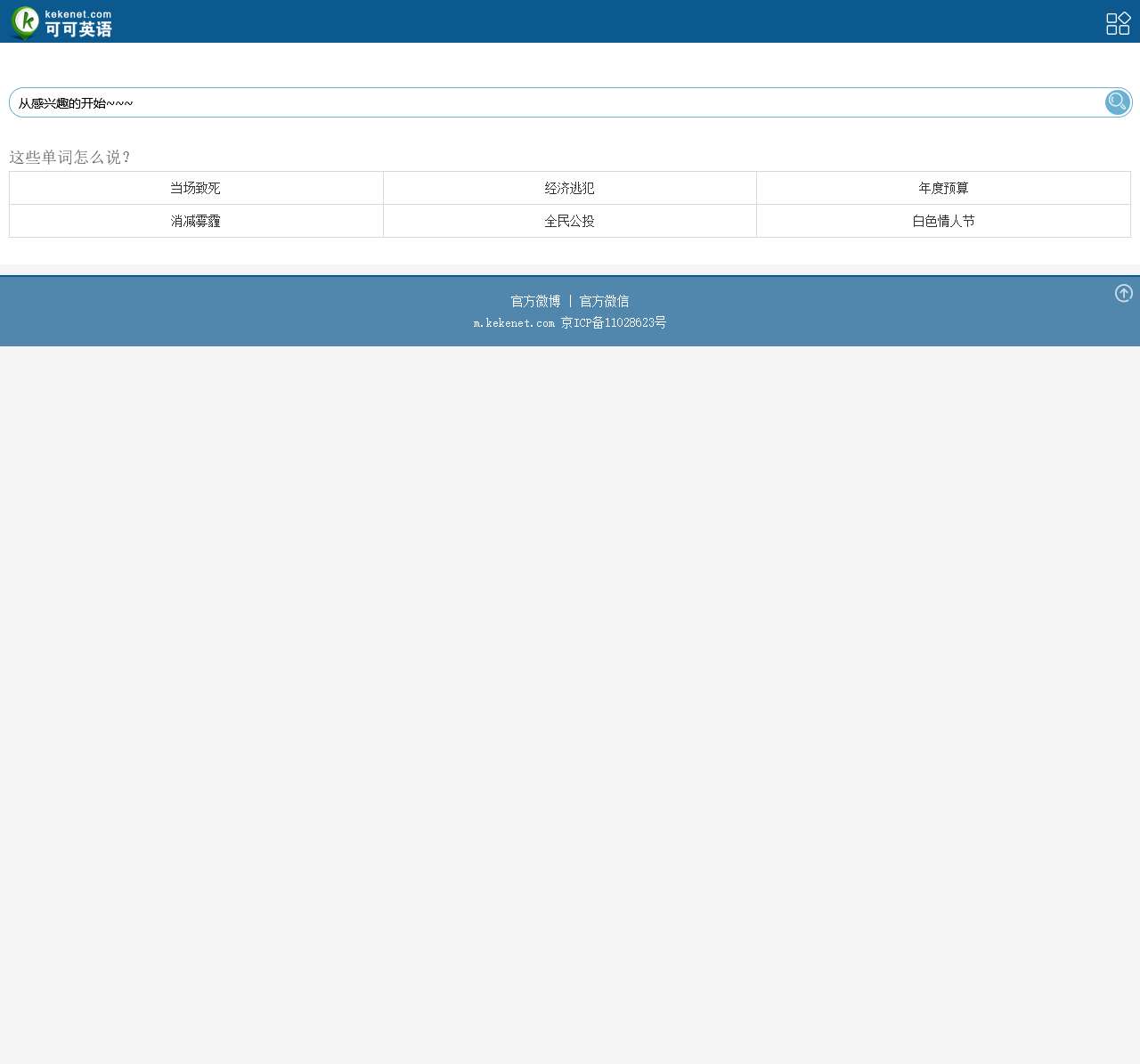1140x1064 pixels.
Task: Select the phrase 经济逃犯
Action: [x=569, y=188]
